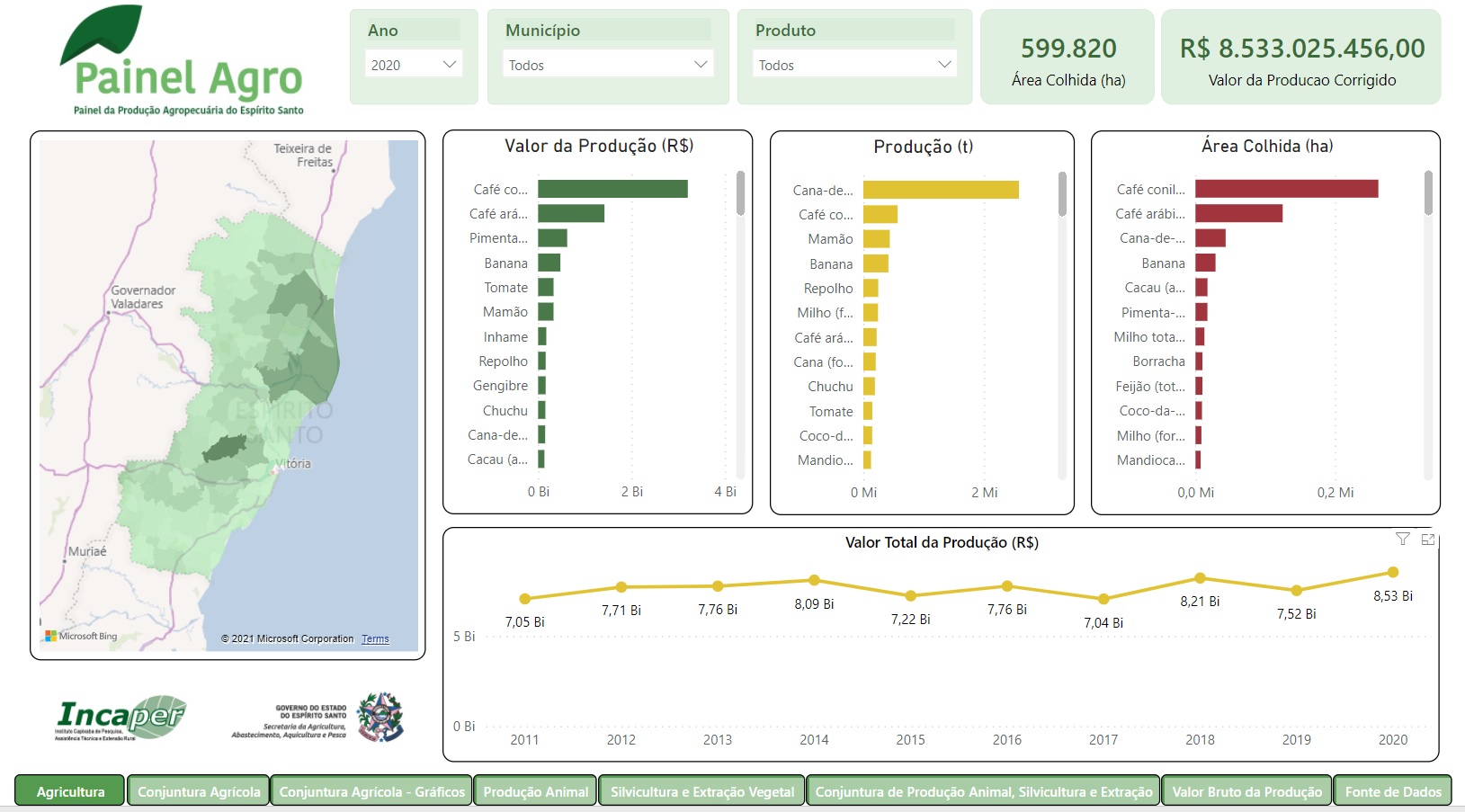
Task: Click the Incaper logo
Action: point(121,717)
